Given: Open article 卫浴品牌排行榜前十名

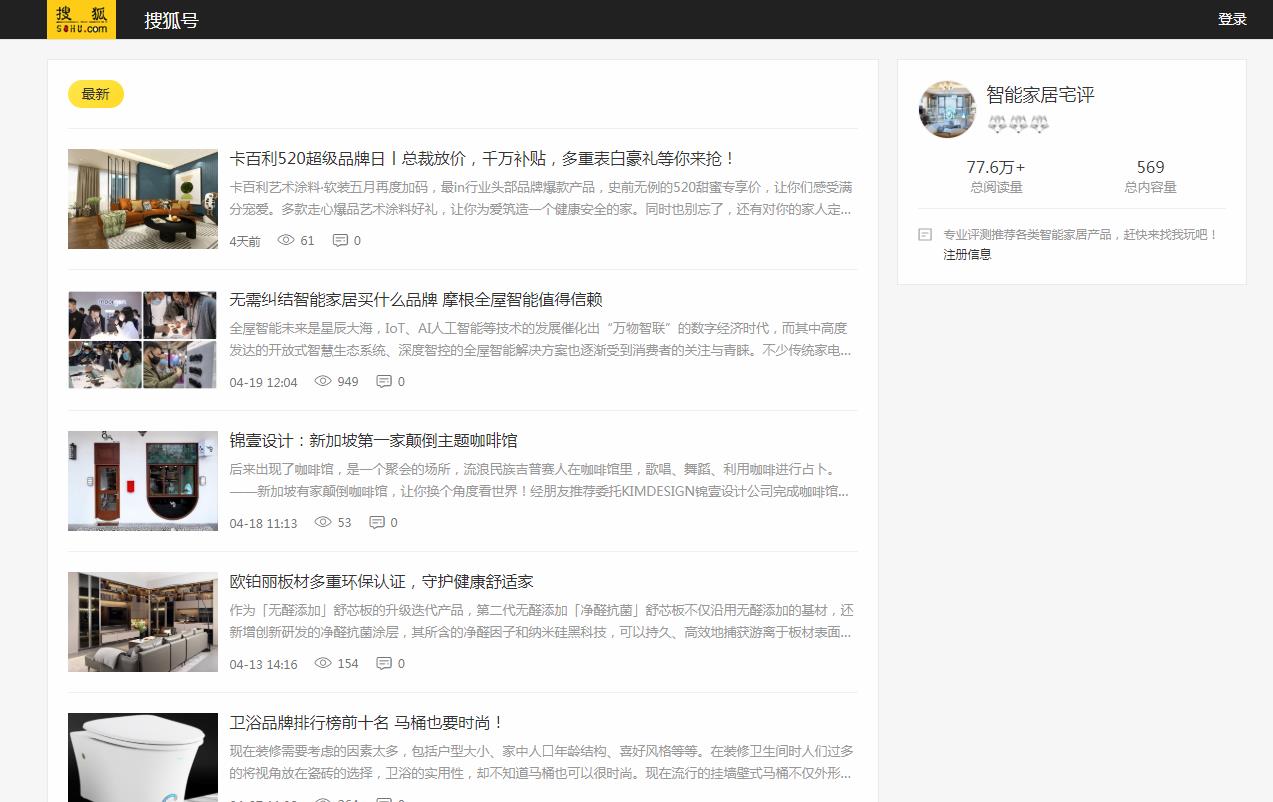Looking at the screenshot, I should coord(367,723).
